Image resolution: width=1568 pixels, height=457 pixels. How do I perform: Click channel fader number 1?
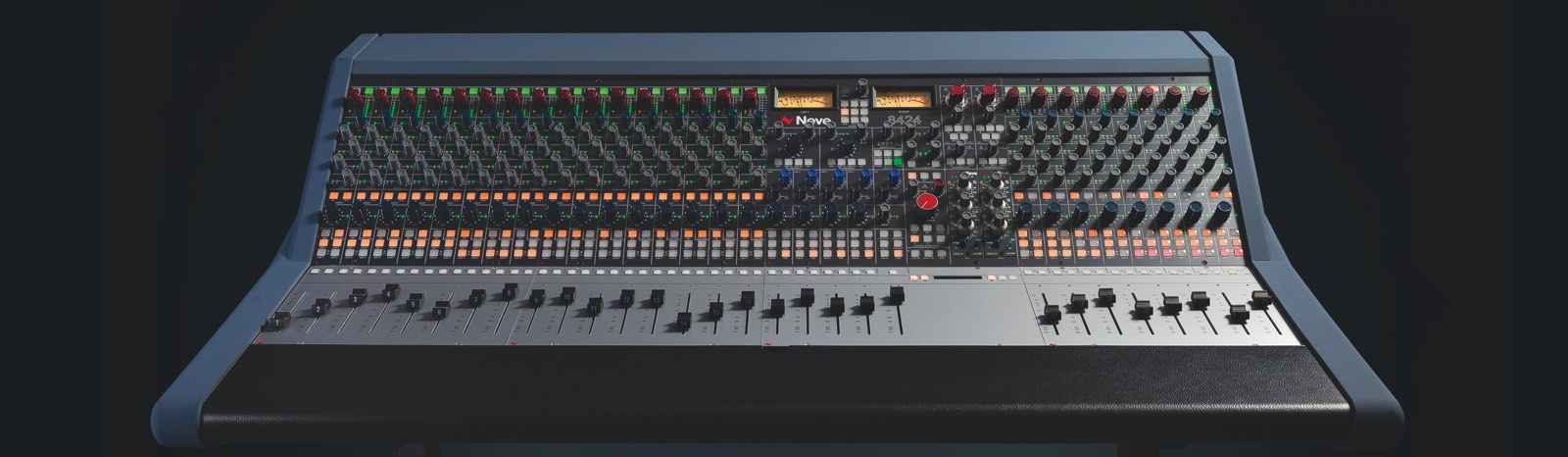point(277,321)
